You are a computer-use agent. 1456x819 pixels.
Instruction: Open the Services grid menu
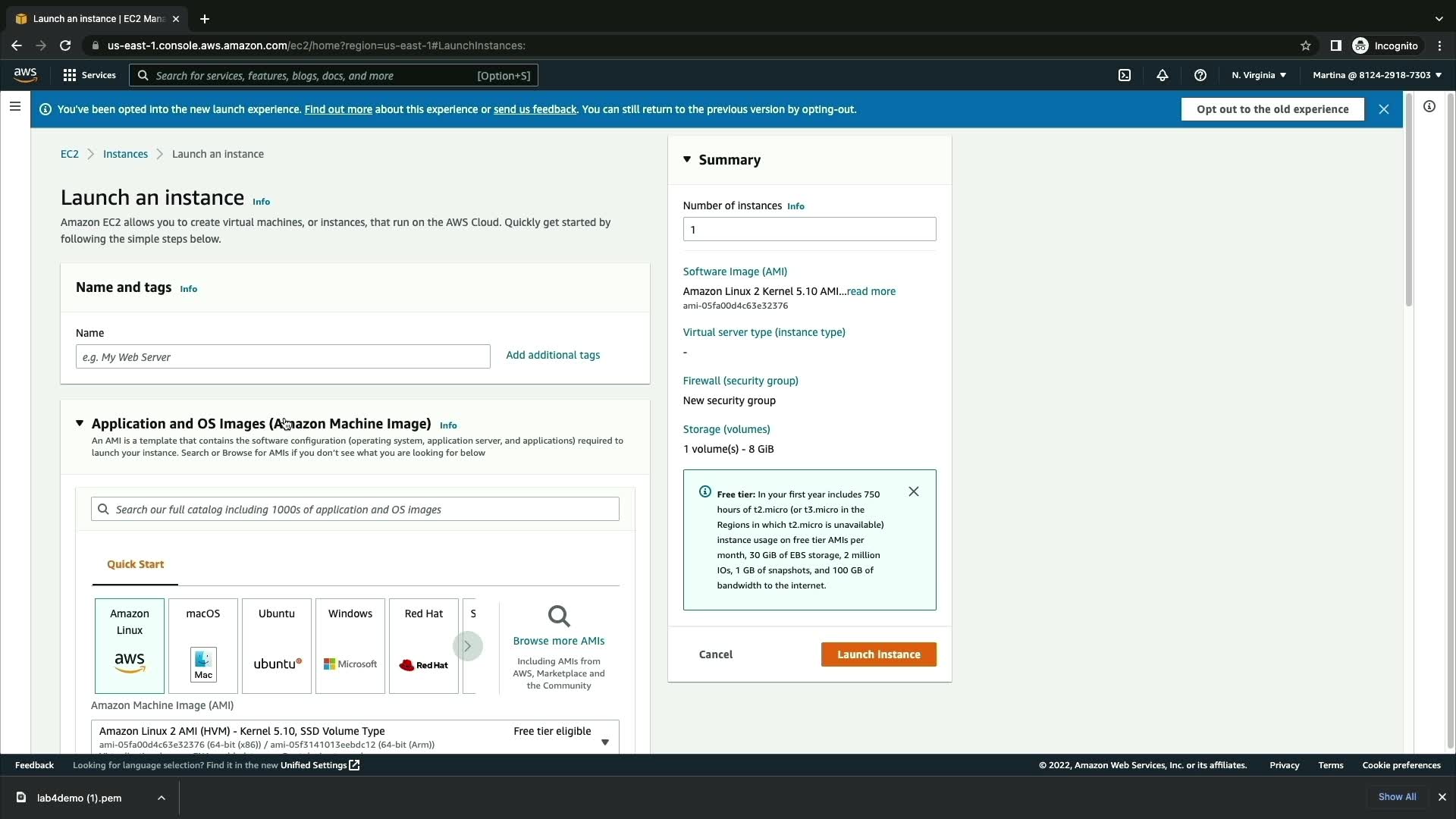click(89, 75)
